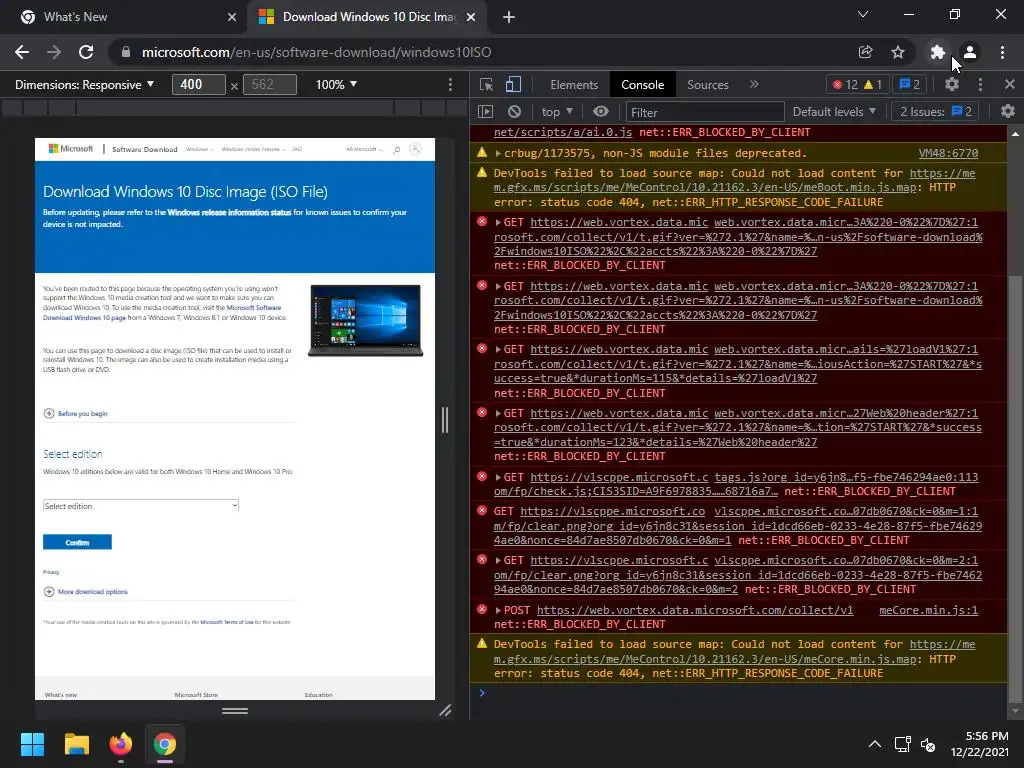Click the message count badge showing 2
Image resolution: width=1024 pixels, height=768 pixels.
(910, 84)
